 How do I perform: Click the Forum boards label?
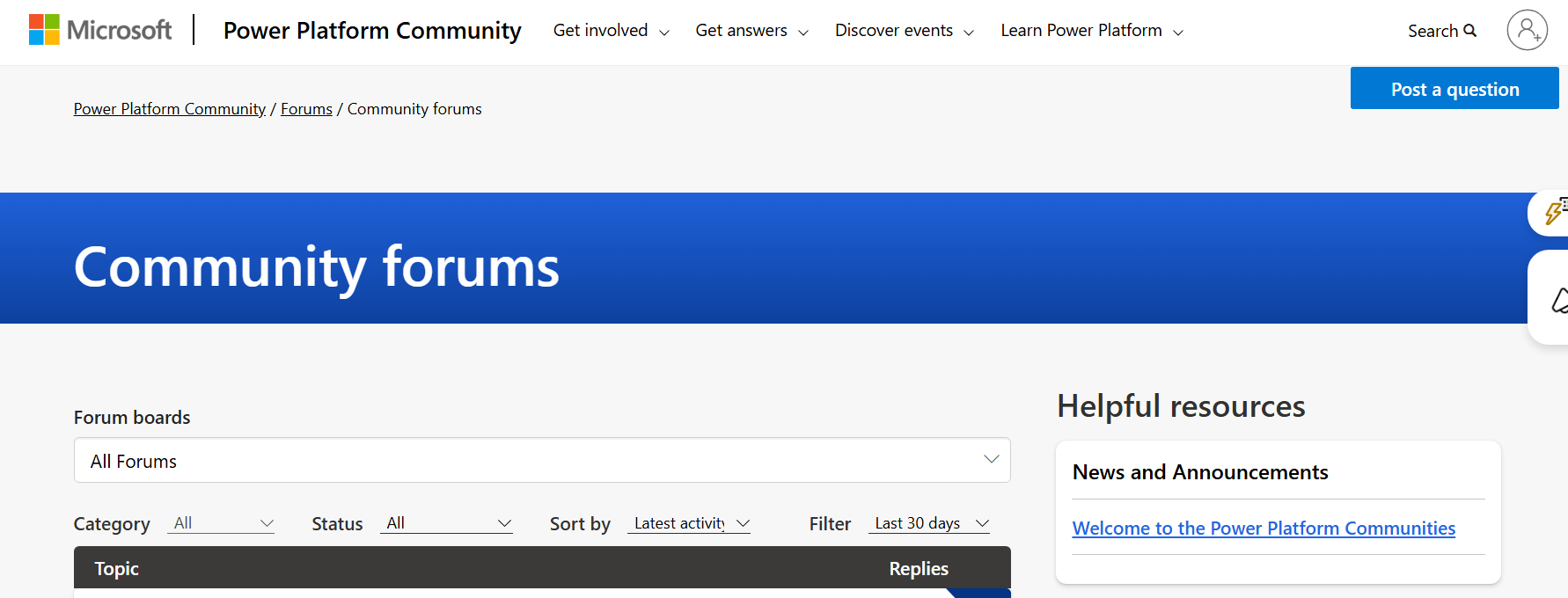[132, 418]
